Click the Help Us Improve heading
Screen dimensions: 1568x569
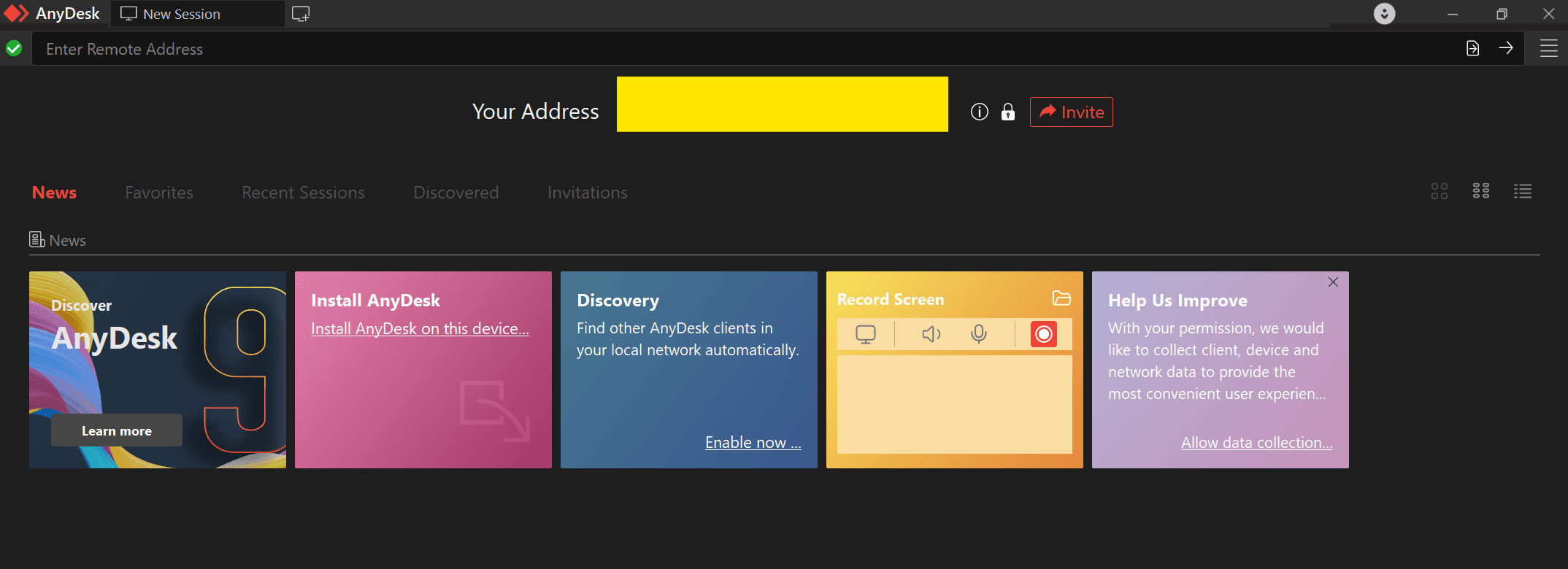1177,301
